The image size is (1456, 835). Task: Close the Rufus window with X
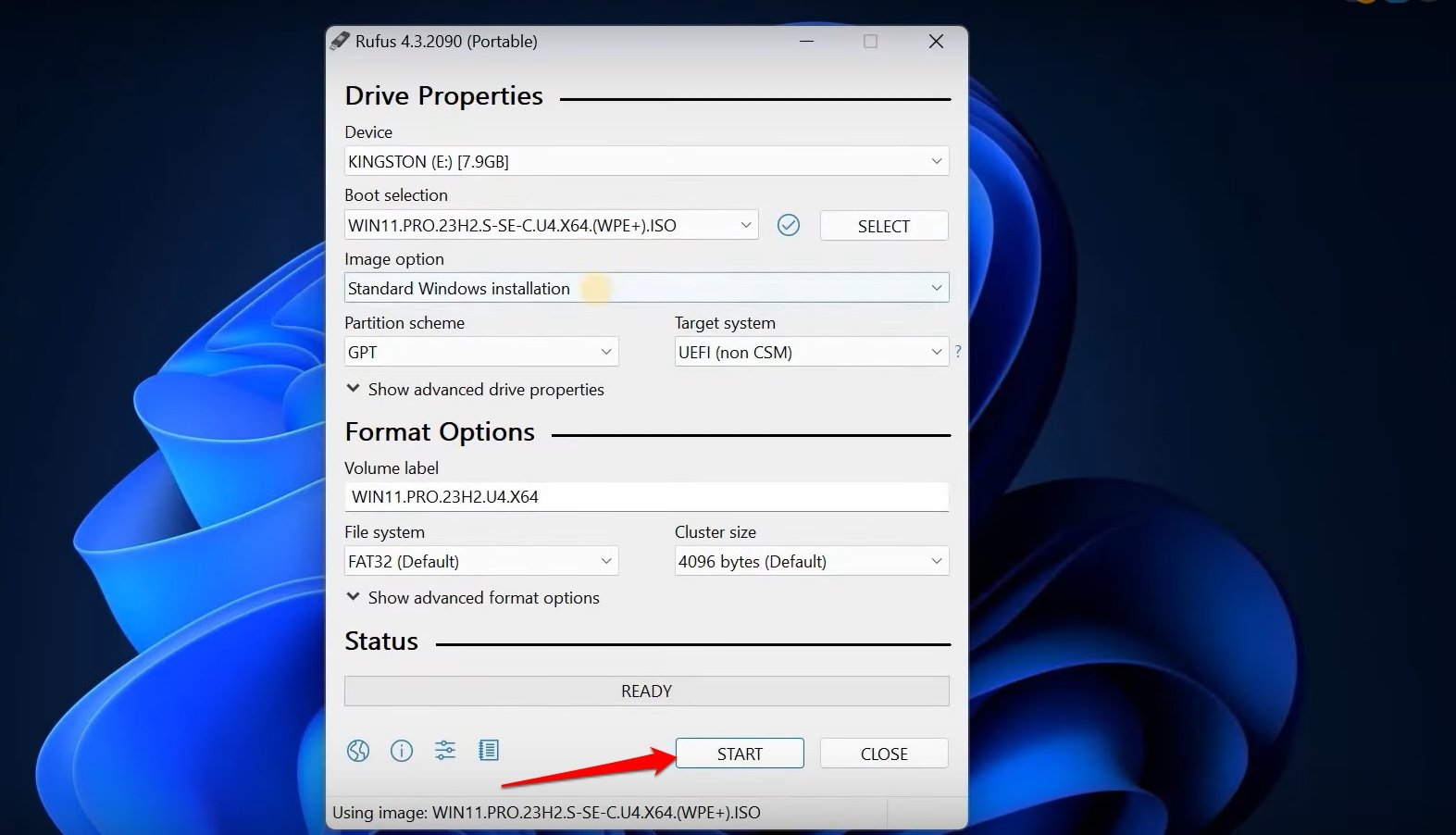pyautogui.click(x=936, y=42)
